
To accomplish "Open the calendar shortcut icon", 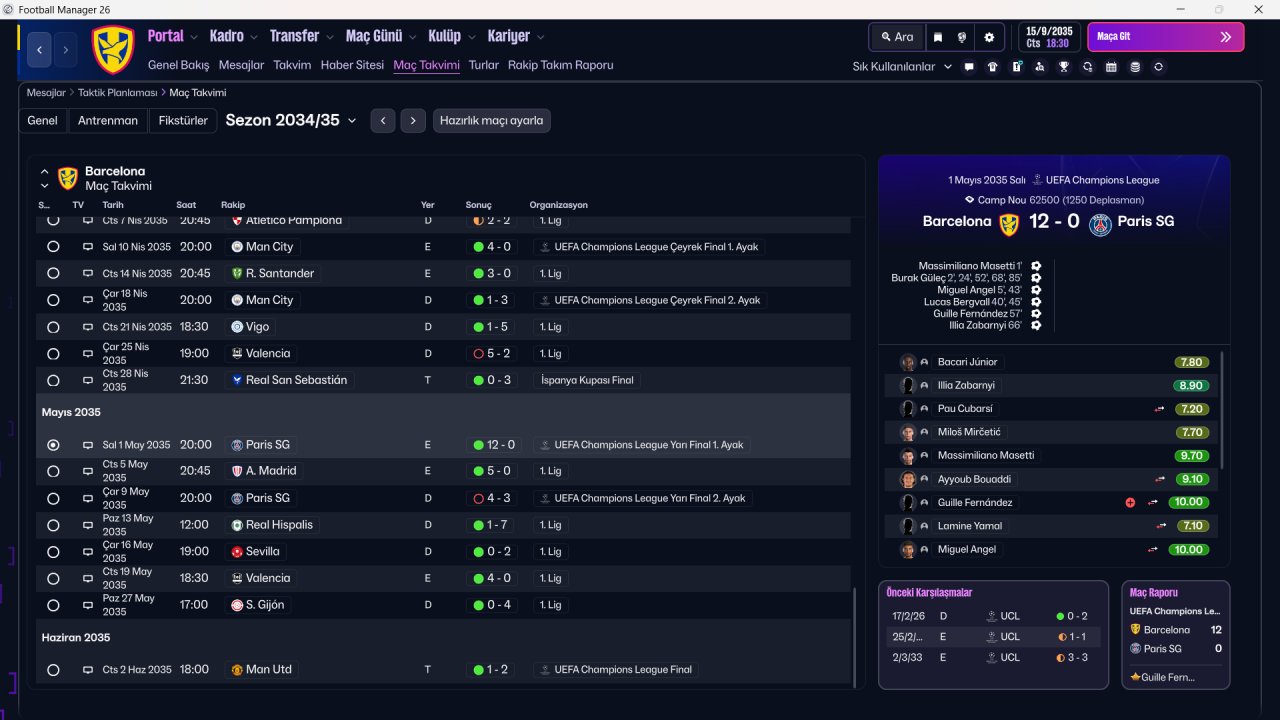I will pyautogui.click(x=1111, y=67).
